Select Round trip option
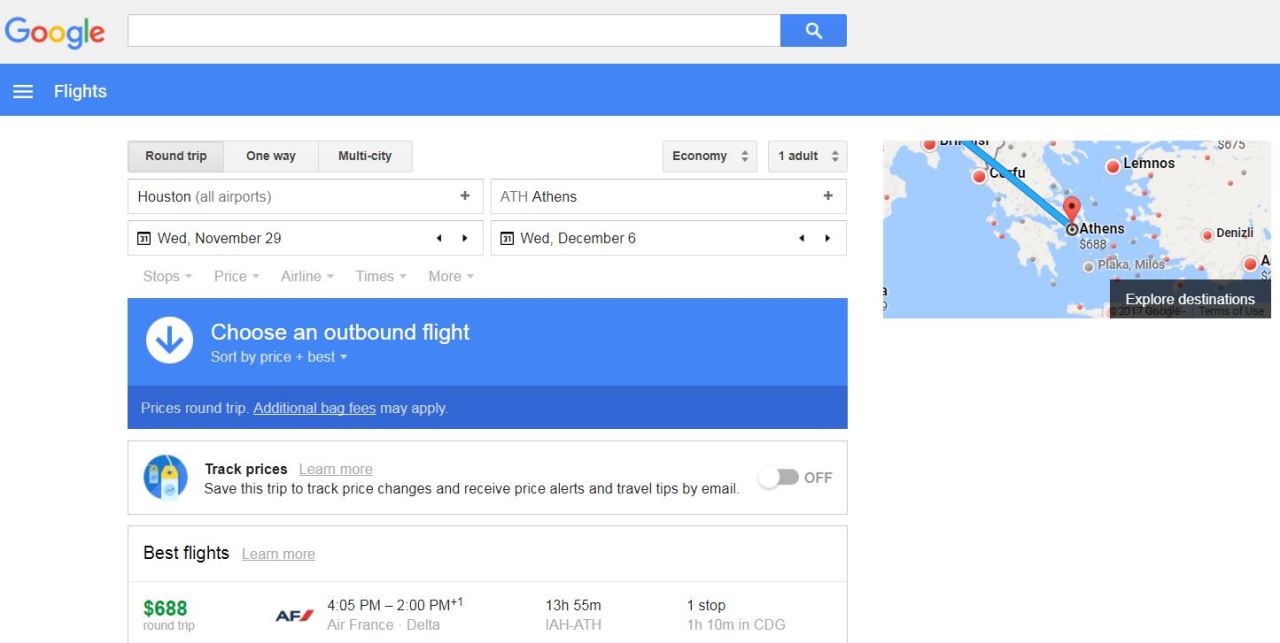This screenshot has height=643, width=1280. [176, 156]
